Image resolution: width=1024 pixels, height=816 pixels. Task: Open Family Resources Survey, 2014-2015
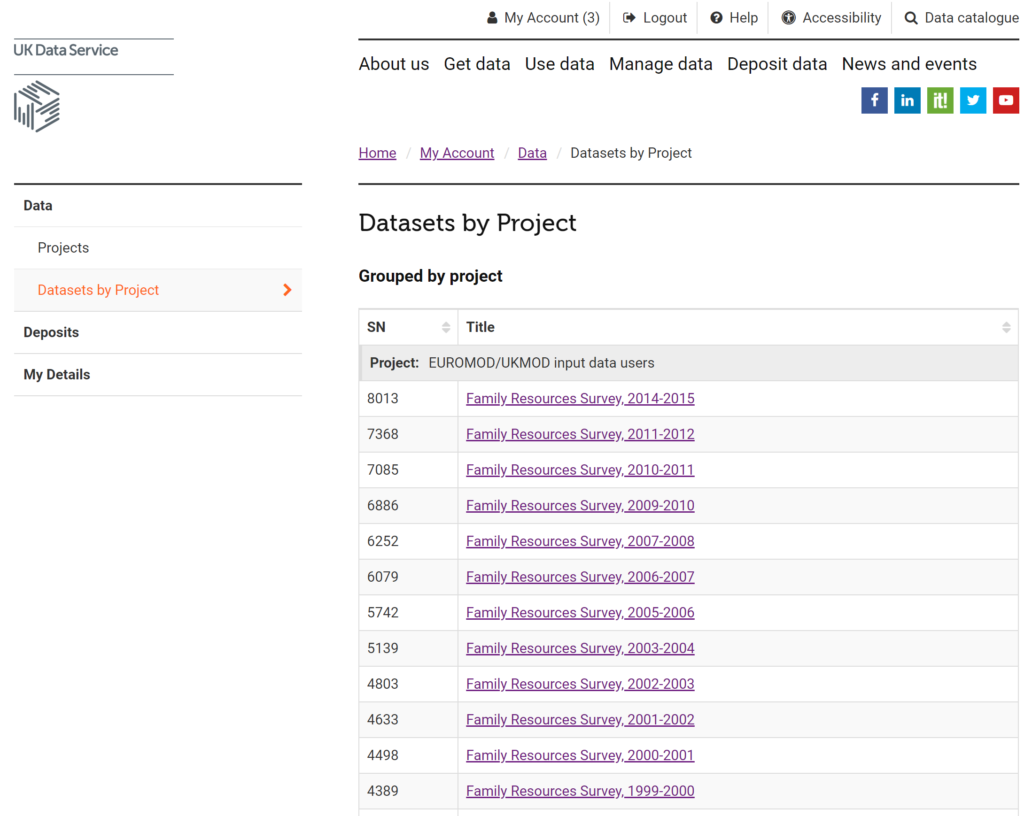point(580,398)
